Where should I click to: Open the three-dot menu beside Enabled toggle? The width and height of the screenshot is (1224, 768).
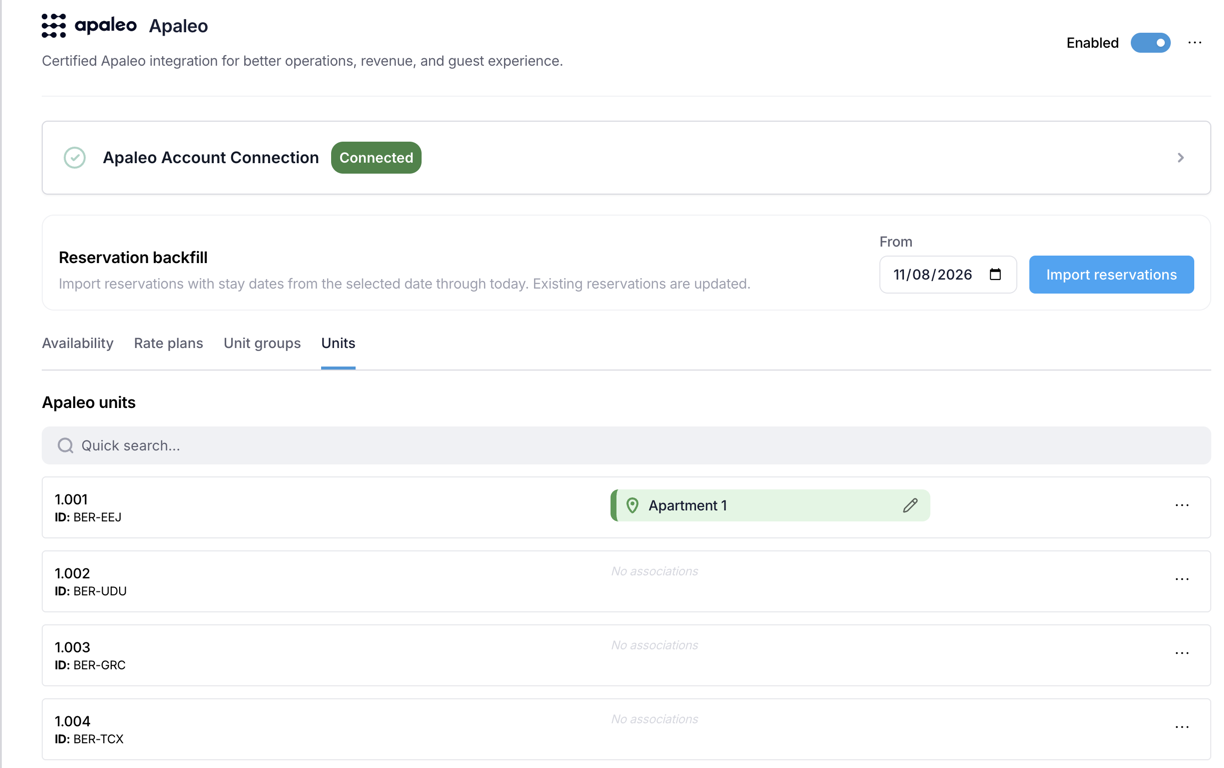pos(1195,43)
